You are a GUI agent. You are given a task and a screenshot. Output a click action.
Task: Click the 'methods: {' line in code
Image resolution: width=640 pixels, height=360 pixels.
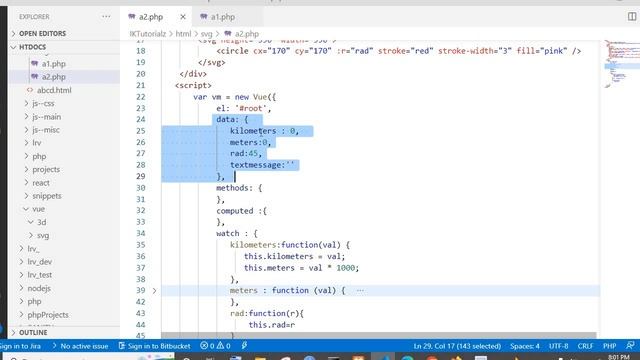click(x=239, y=188)
